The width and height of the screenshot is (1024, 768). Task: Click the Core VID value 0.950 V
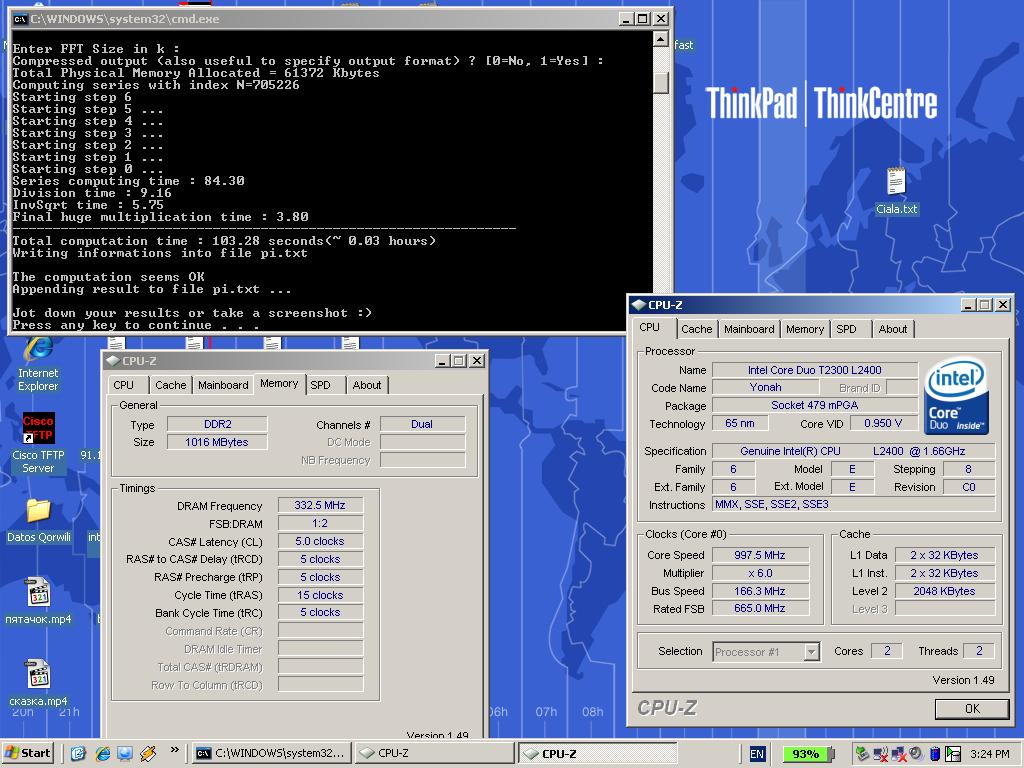pos(883,423)
